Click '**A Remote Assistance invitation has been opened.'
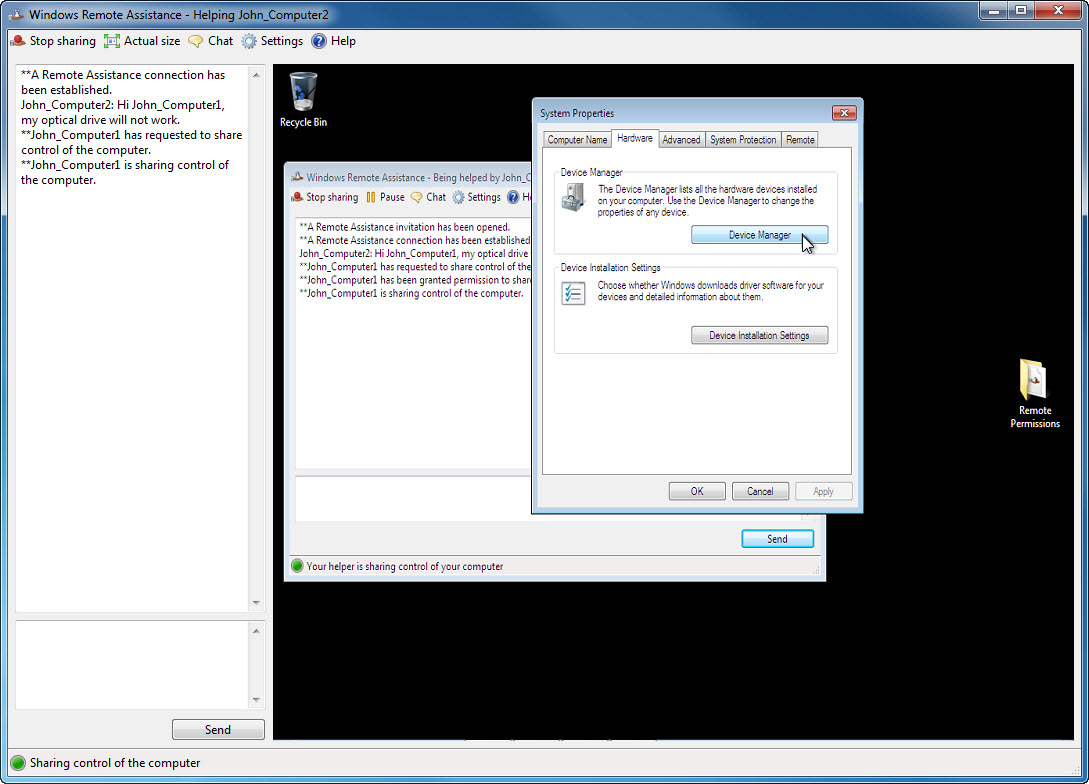Screen dimensions: 1089x784 [x=405, y=227]
